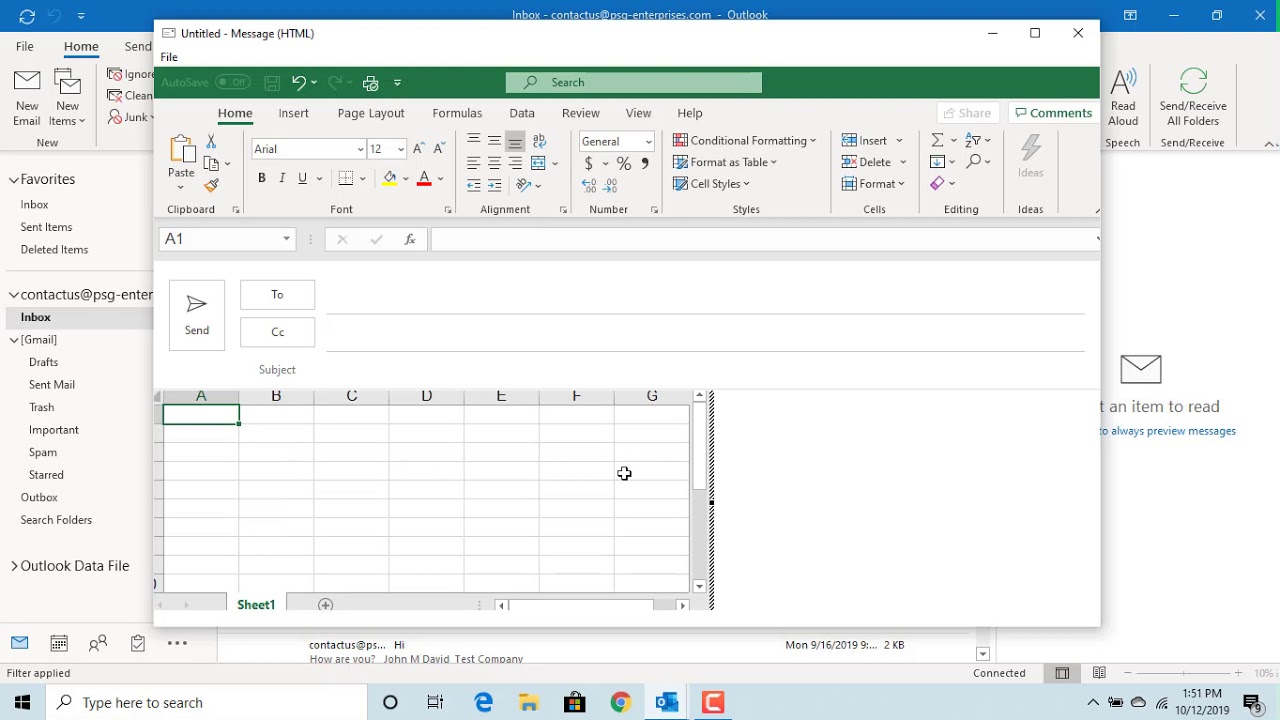This screenshot has width=1280, height=720.
Task: Open the Review tab
Action: tap(581, 113)
